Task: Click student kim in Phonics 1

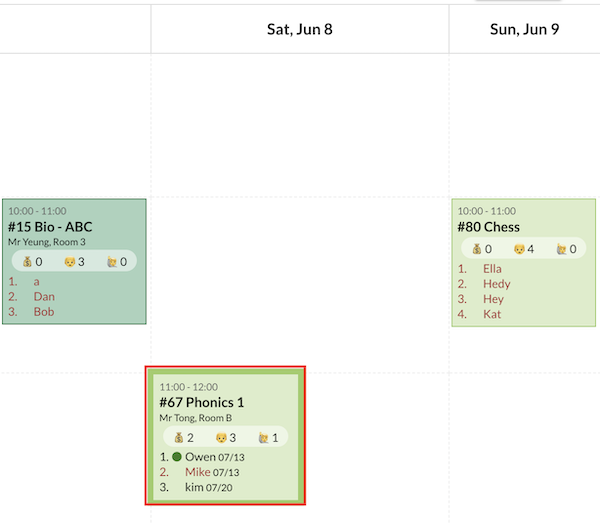Action: [x=194, y=488]
